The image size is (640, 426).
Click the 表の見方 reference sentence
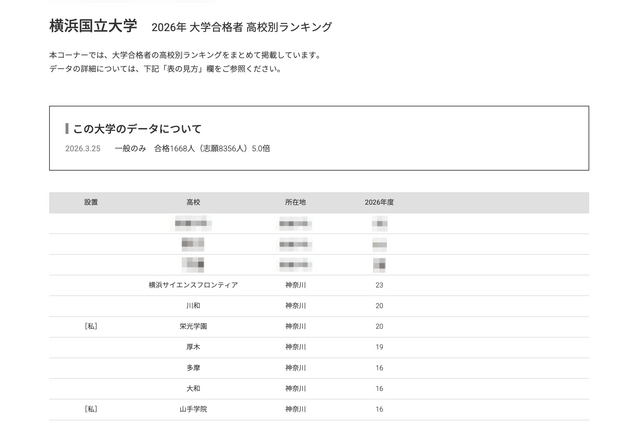tap(166, 69)
